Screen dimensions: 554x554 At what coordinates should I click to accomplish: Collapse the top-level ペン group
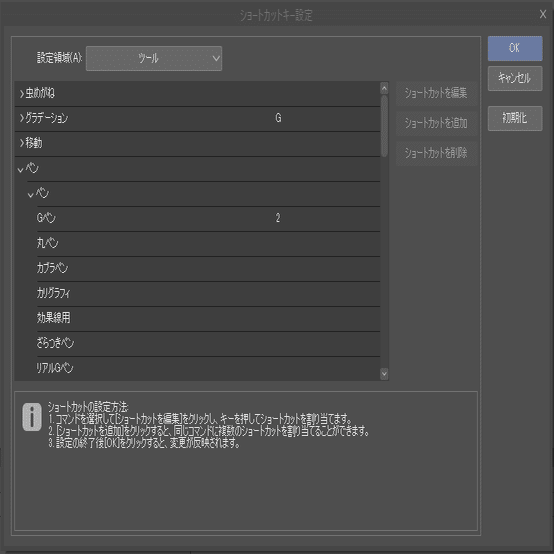coord(21,169)
